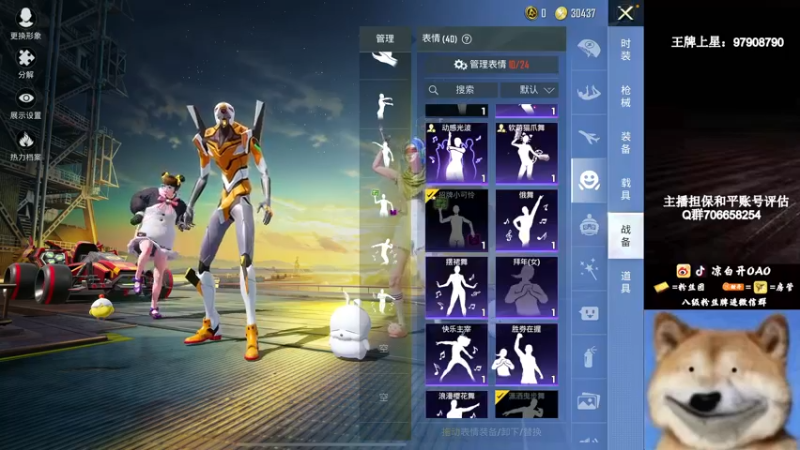The width and height of the screenshot is (800, 450).
Task: Select the smiley emote category icon
Action: point(589,181)
